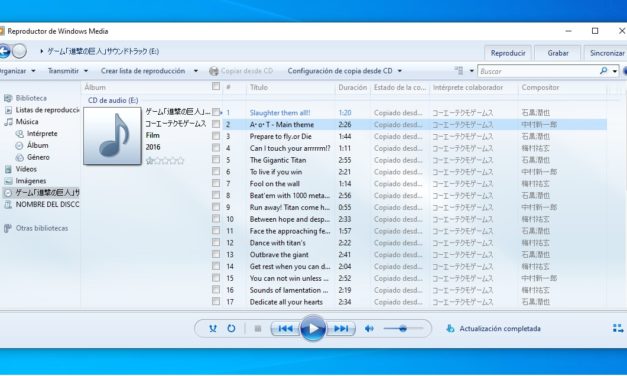Start playback with Play button
The height and width of the screenshot is (376, 627).
click(x=313, y=328)
